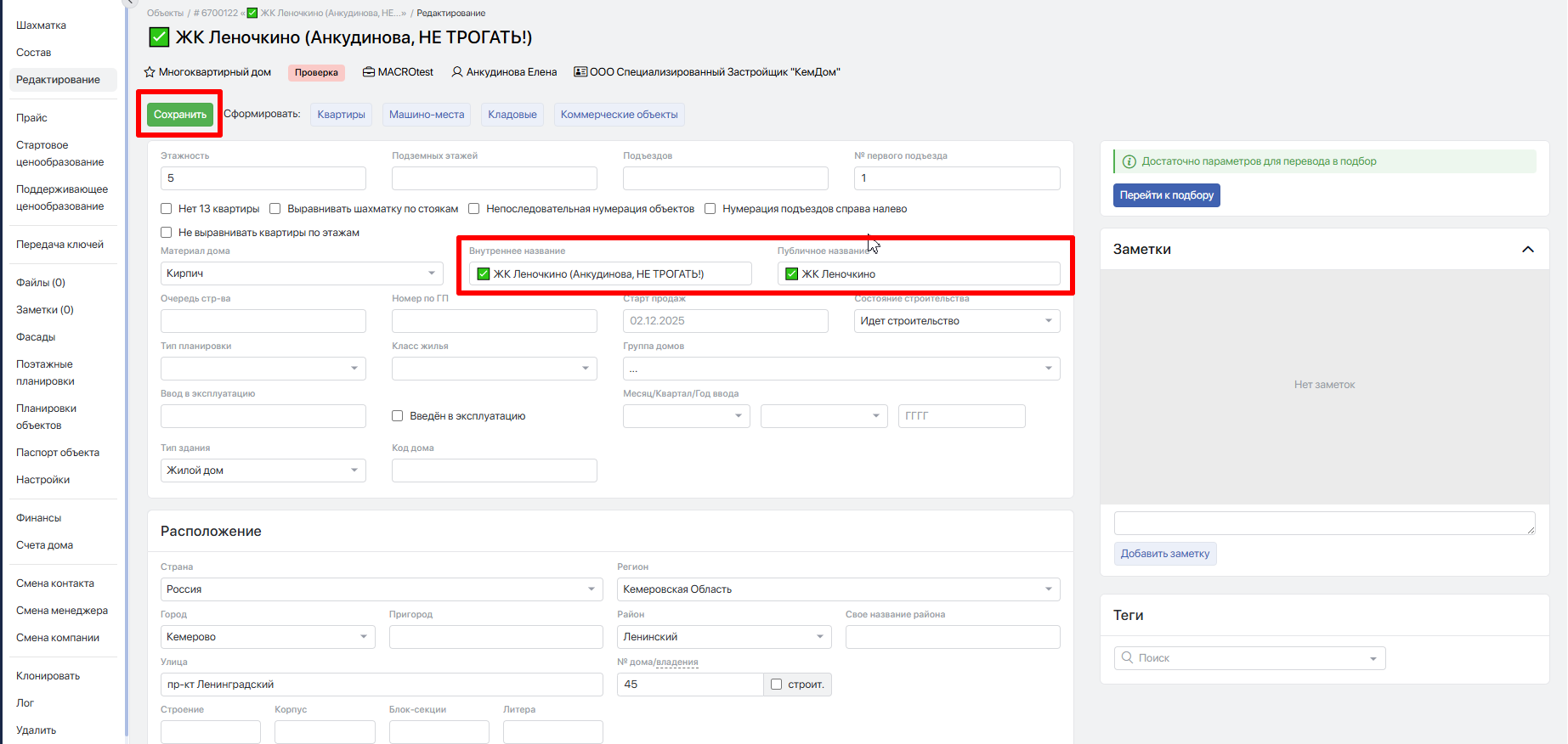
Task: Click the star icon beside Многоквартирный дом
Action: pos(150,72)
